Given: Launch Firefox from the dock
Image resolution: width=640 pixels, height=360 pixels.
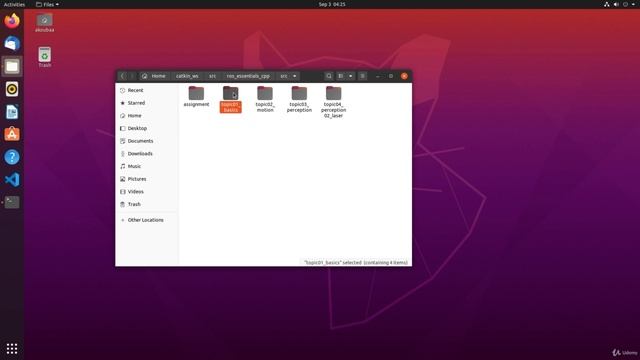Looking at the screenshot, I should pos(12,21).
